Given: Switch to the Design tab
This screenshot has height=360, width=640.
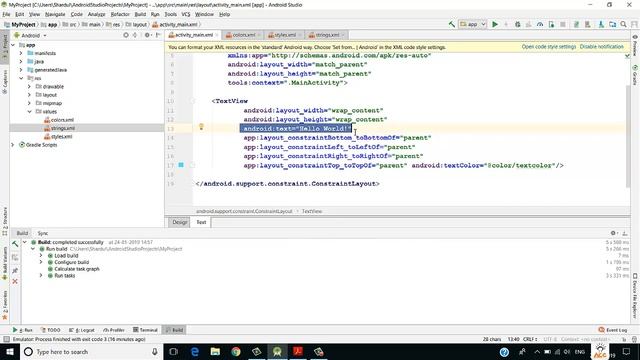Looking at the screenshot, I should 180,222.
